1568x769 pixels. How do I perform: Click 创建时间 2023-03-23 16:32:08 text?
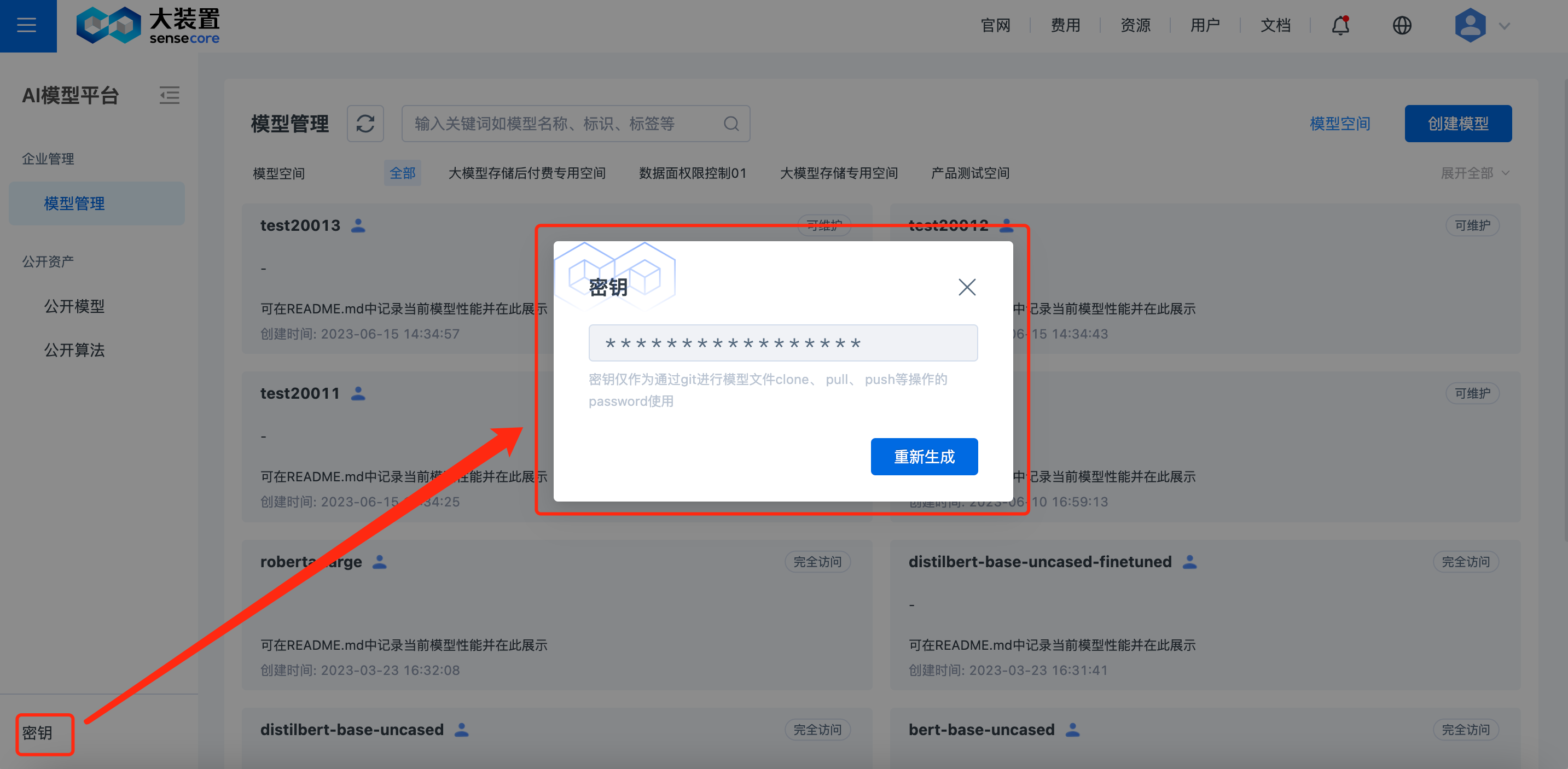tap(360, 670)
